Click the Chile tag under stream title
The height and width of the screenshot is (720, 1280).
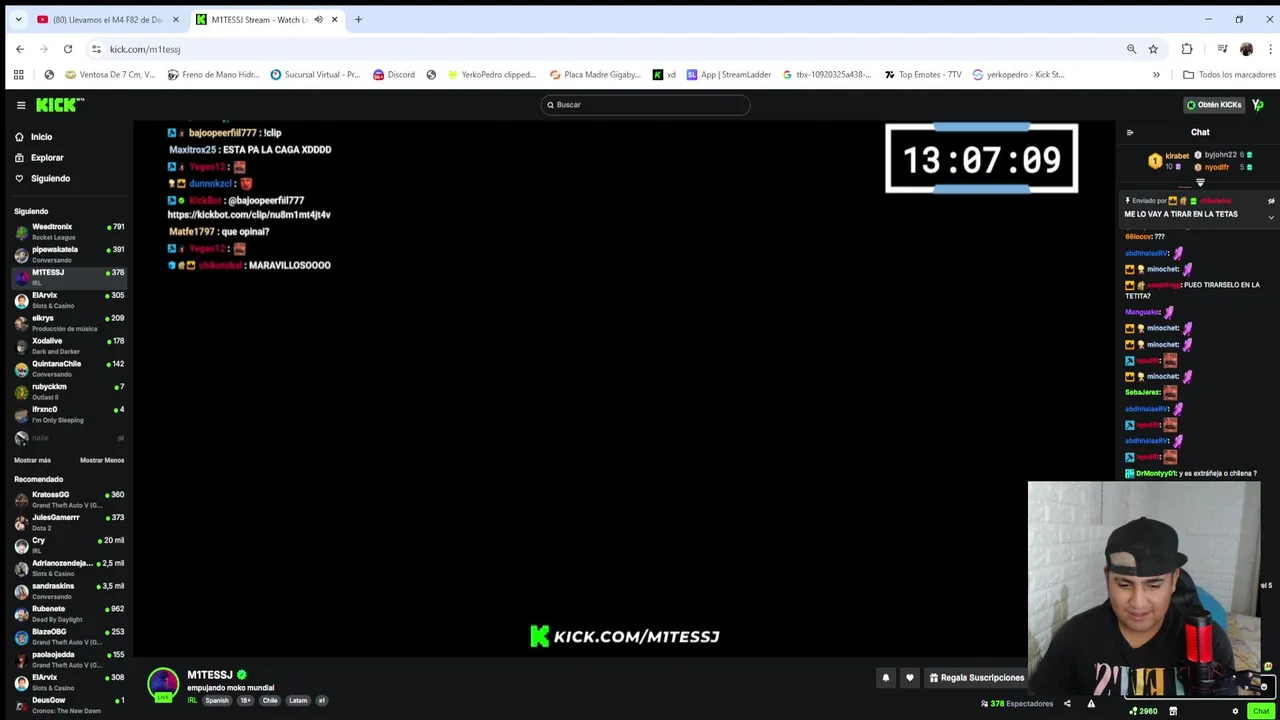point(270,701)
